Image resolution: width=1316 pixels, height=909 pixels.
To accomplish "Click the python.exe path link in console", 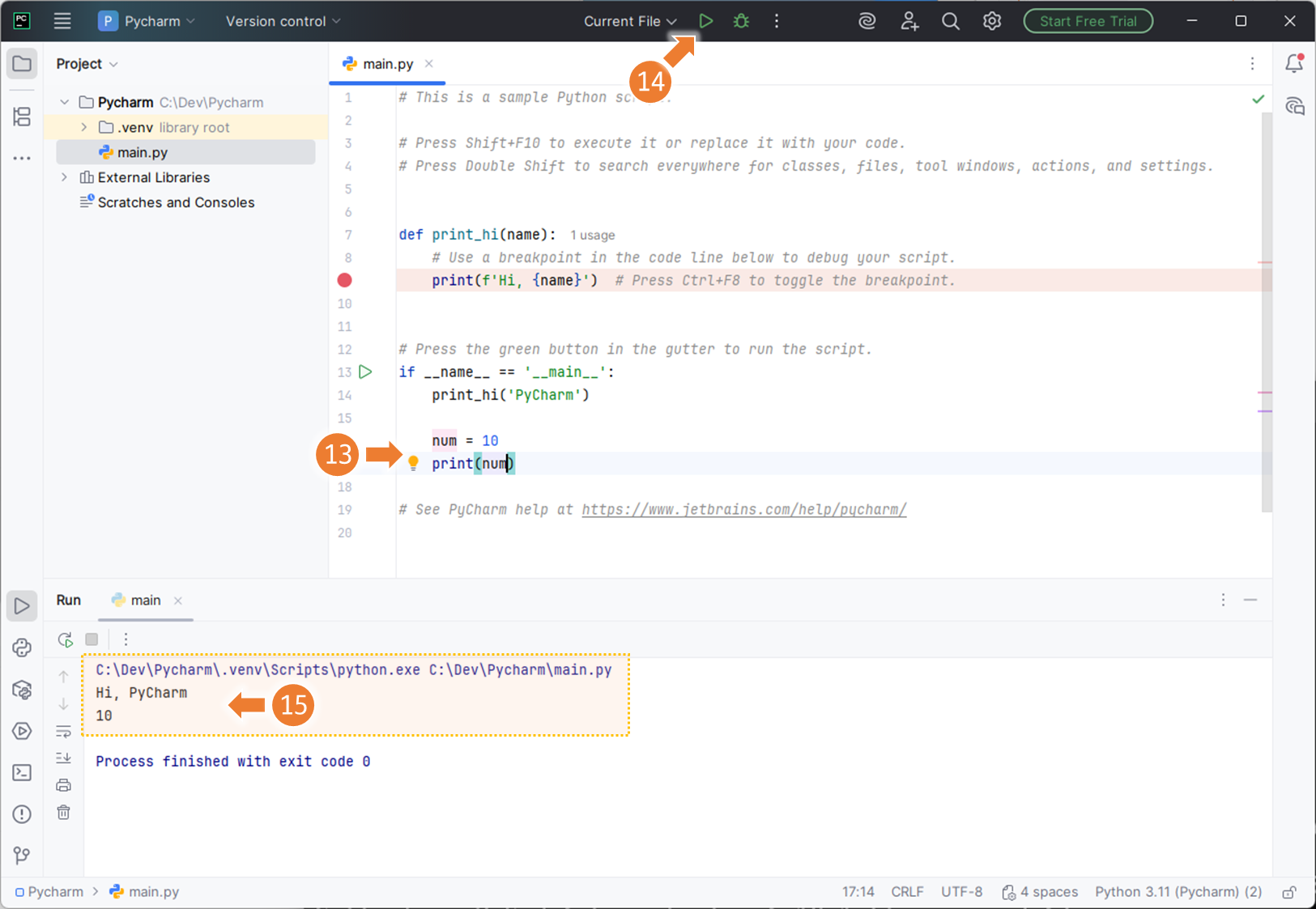I will [x=258, y=669].
